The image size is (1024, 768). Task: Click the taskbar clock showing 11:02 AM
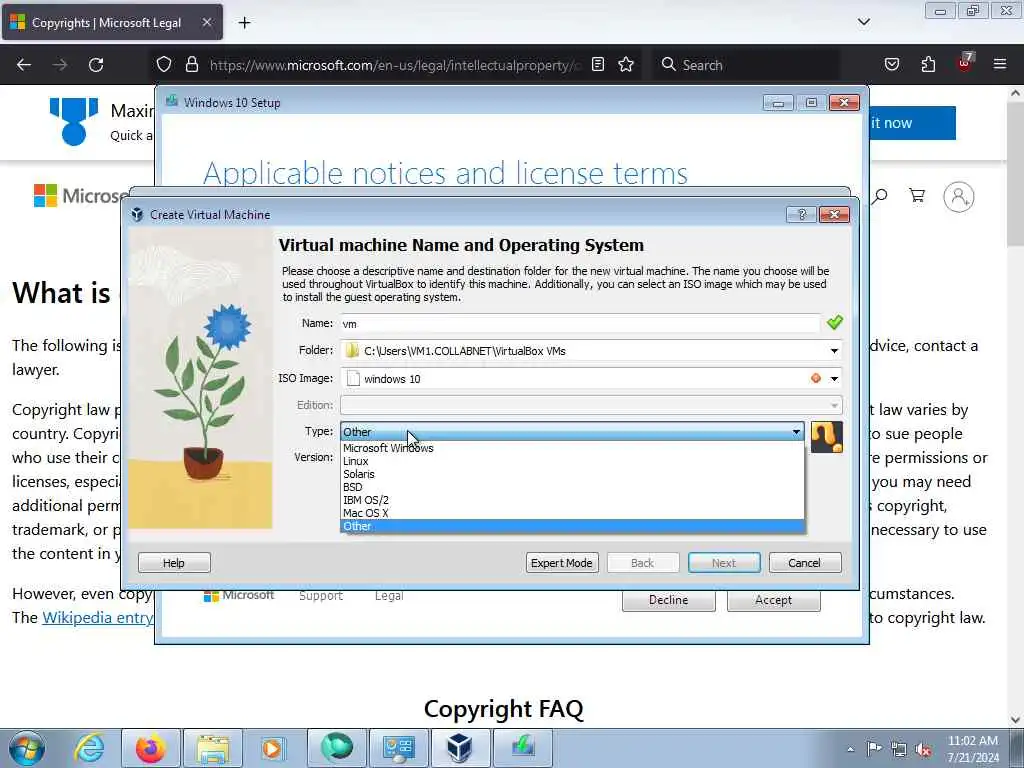tap(972, 748)
